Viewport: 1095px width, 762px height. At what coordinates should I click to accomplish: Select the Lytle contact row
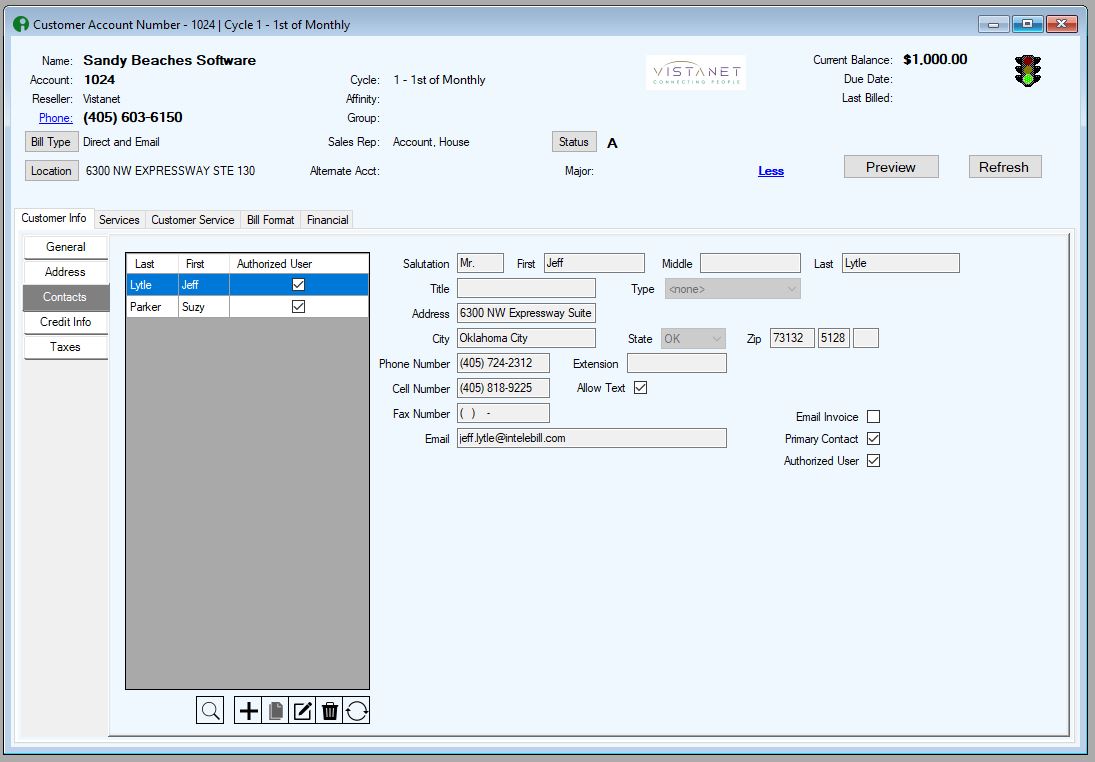[248, 285]
